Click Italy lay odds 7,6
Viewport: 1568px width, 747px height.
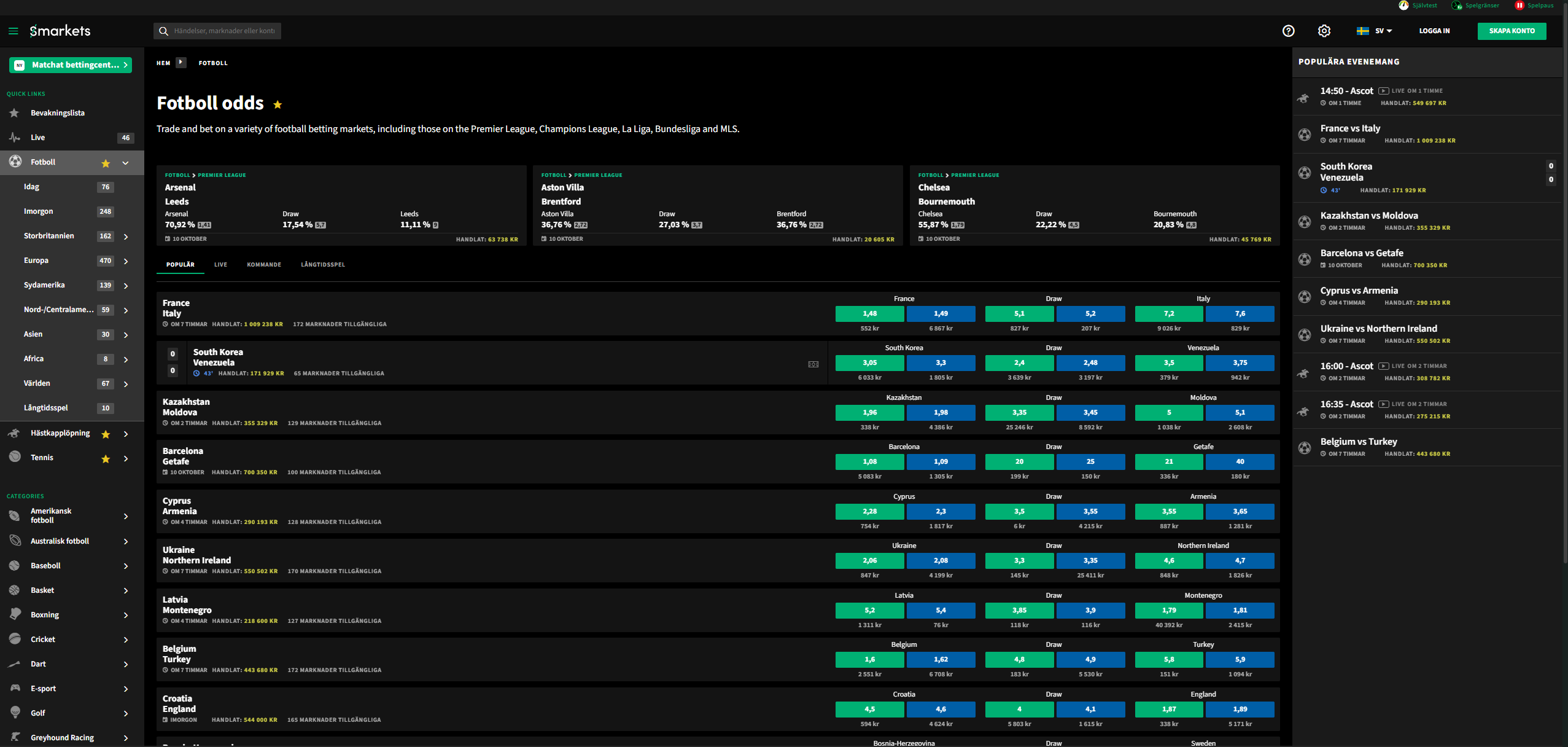point(1240,314)
